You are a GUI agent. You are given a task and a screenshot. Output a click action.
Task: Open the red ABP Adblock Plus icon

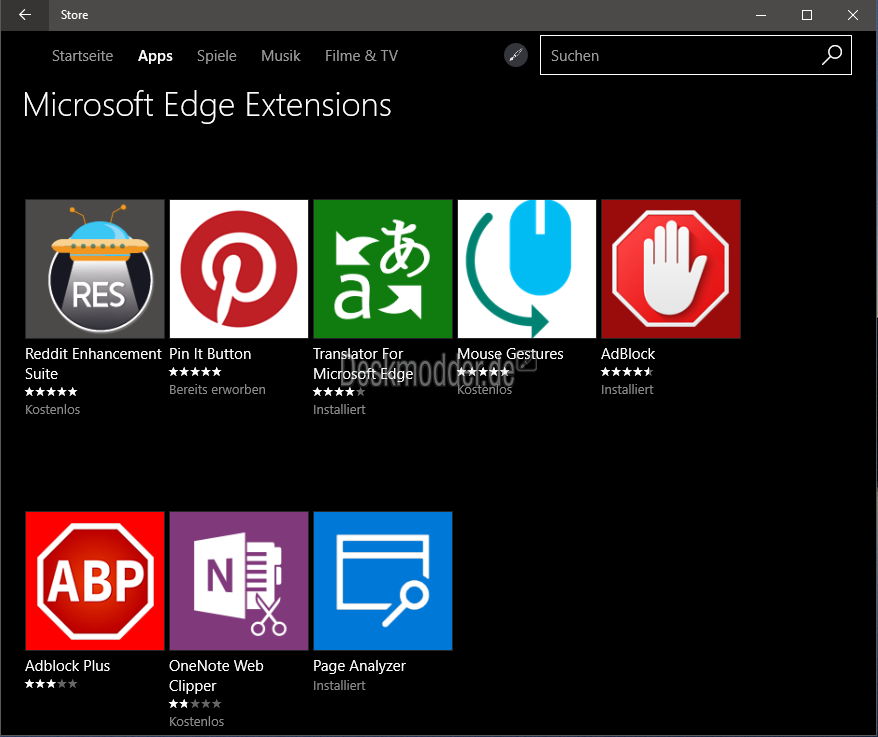tap(95, 581)
